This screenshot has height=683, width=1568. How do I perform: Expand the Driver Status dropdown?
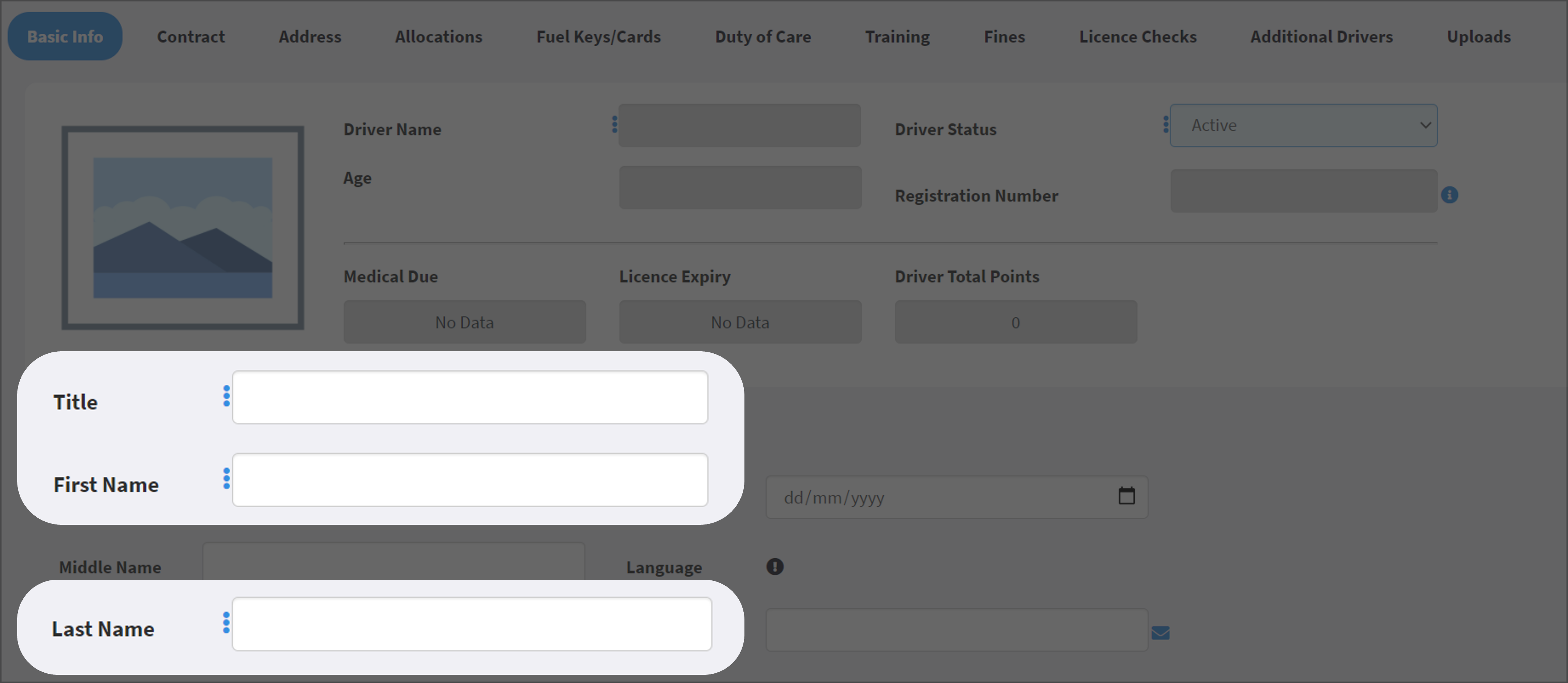click(x=1303, y=125)
